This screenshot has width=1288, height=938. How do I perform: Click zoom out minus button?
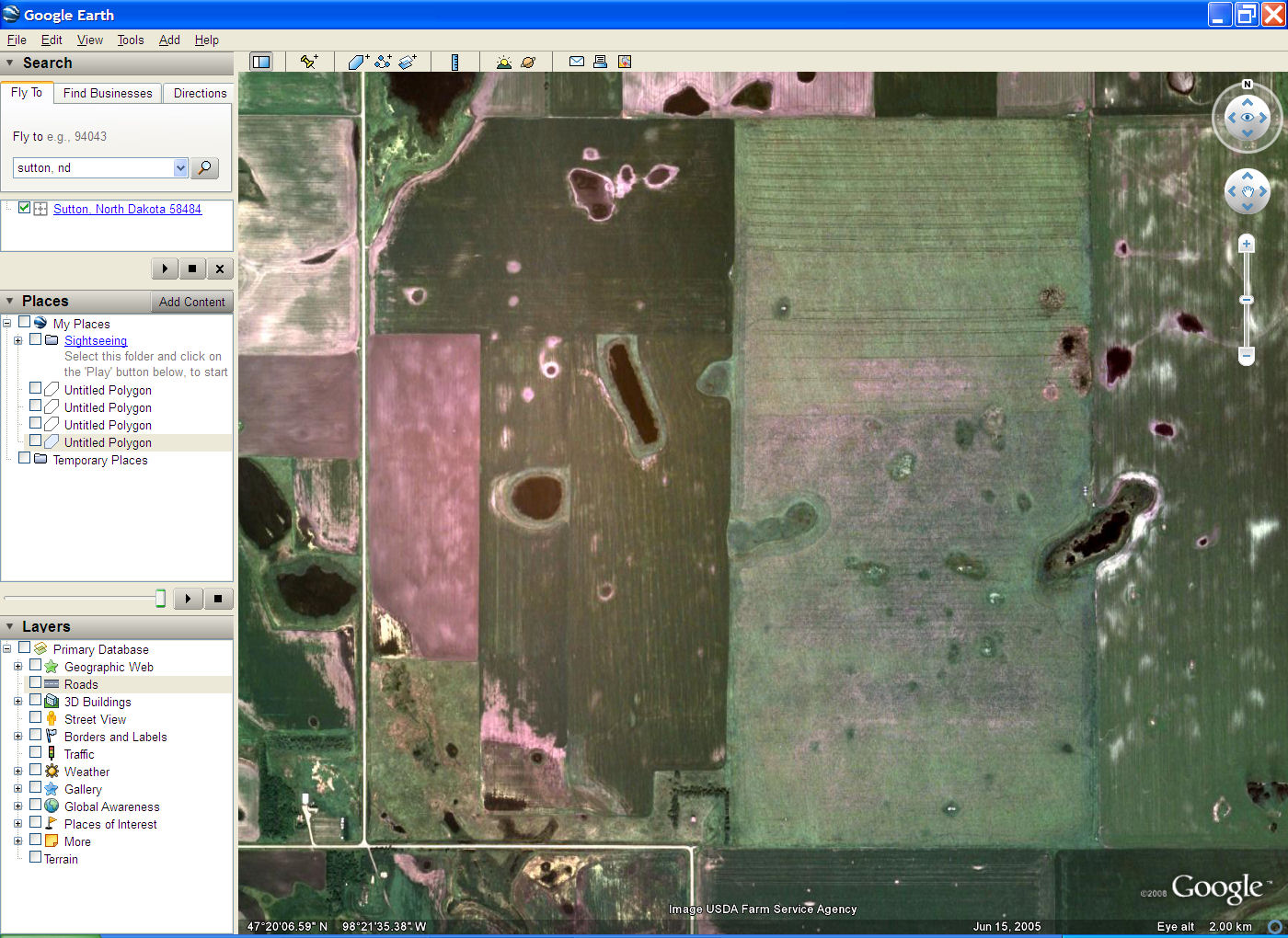coord(1247,355)
